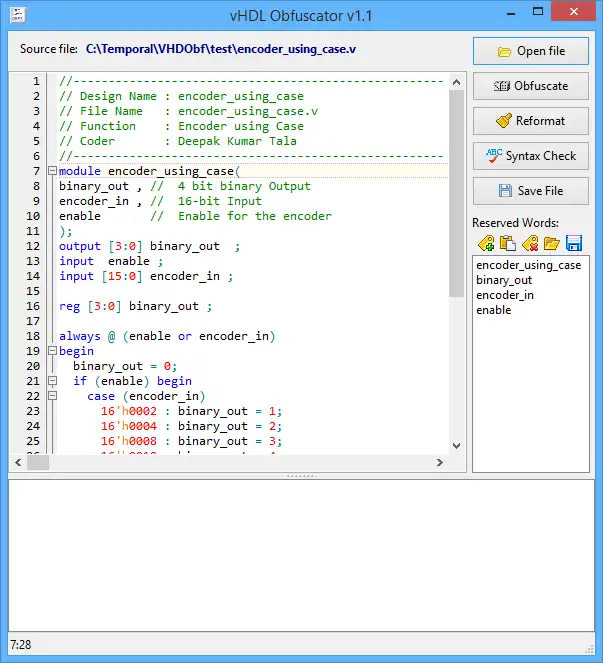603x663 pixels.
Task: Click the empty output message pane
Action: (301, 556)
